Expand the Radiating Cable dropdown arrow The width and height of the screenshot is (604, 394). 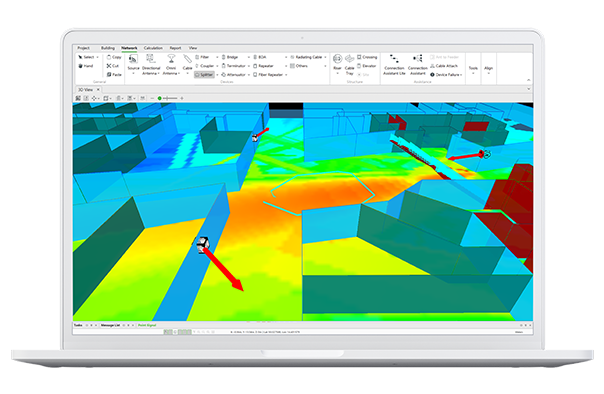pos(325,57)
